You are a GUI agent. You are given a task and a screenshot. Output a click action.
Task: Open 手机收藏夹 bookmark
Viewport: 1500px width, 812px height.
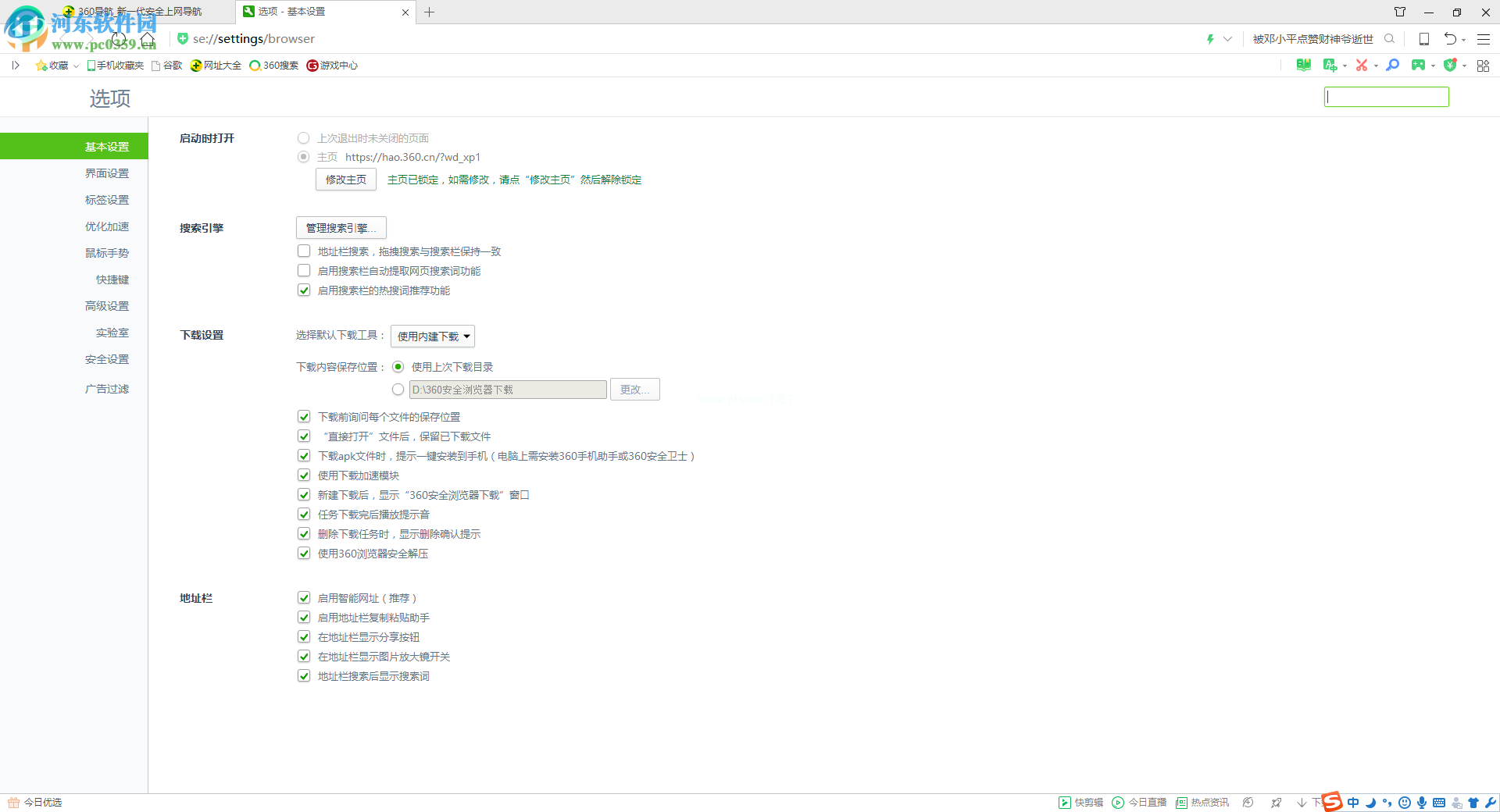115,66
